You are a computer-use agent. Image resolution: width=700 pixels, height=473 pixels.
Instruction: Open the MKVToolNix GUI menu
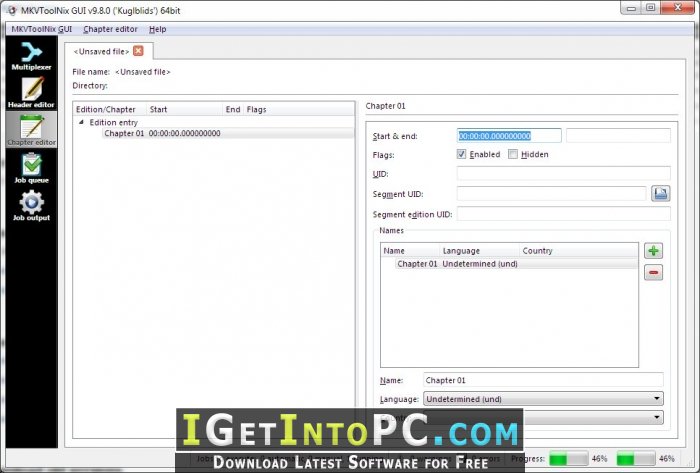42,29
